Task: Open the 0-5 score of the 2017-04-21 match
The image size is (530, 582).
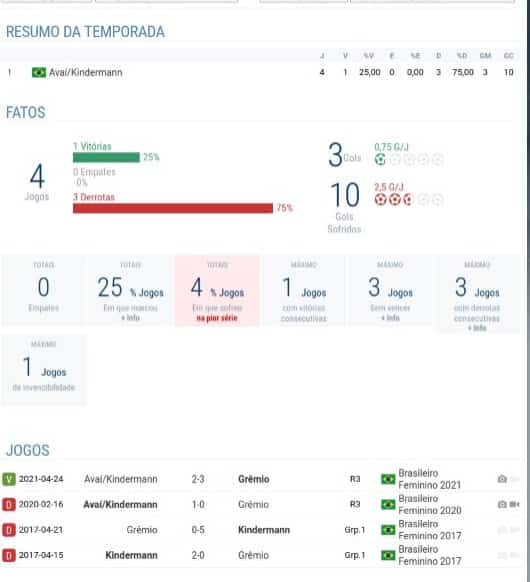Action: (x=198, y=530)
